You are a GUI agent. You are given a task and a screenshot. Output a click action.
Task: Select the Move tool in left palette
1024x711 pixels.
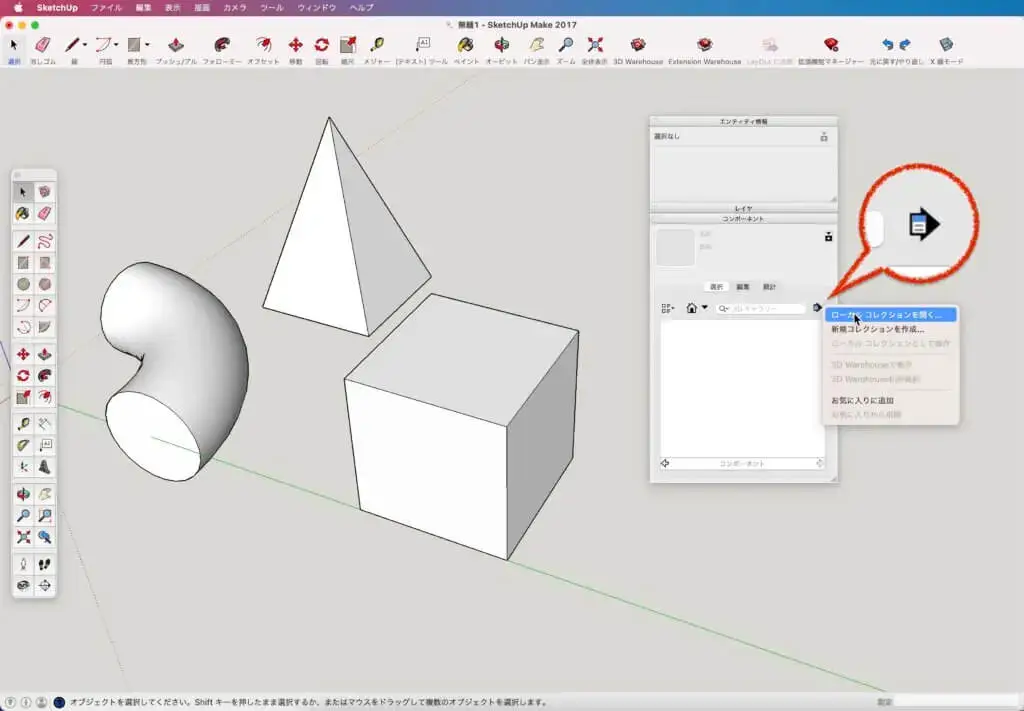coord(23,355)
